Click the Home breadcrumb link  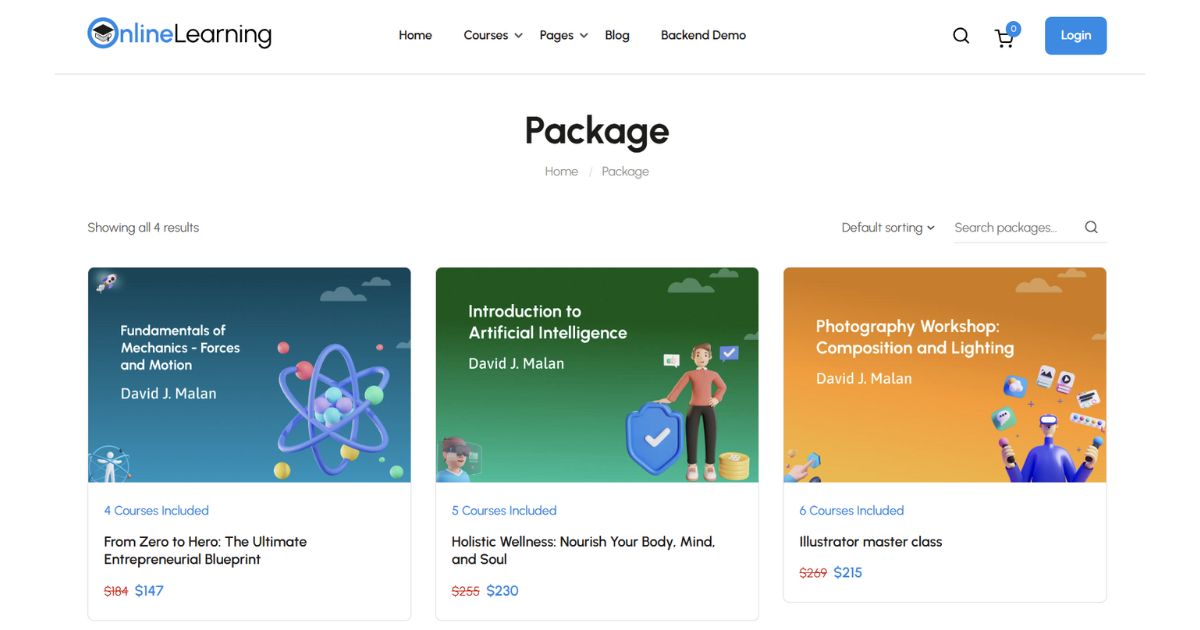[x=561, y=171]
